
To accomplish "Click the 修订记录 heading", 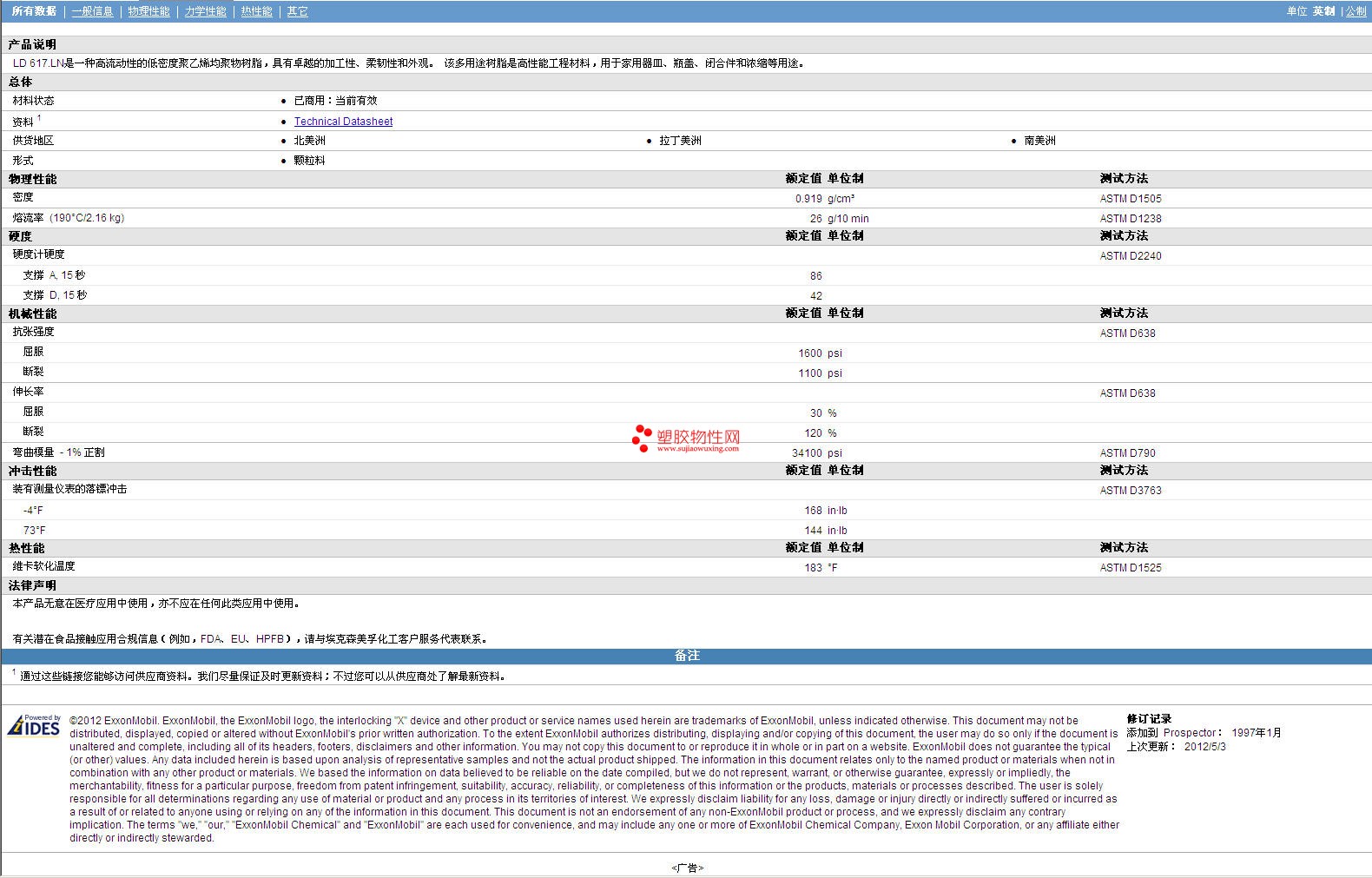I will click(1149, 719).
